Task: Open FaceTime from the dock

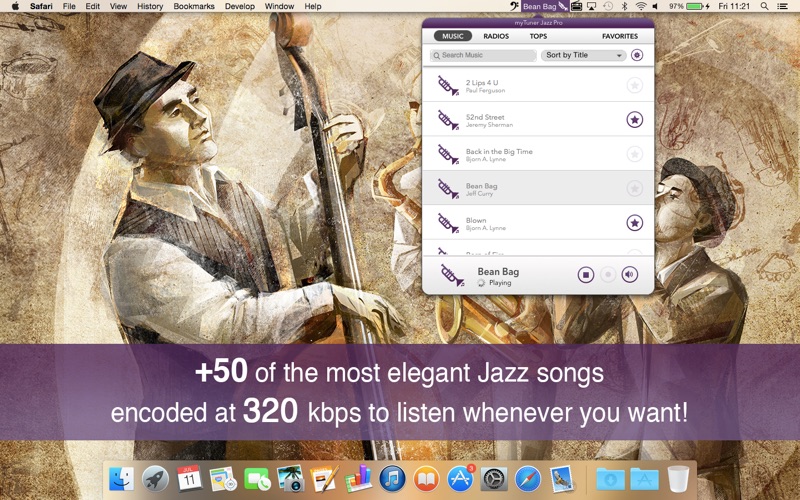Action: (x=257, y=479)
